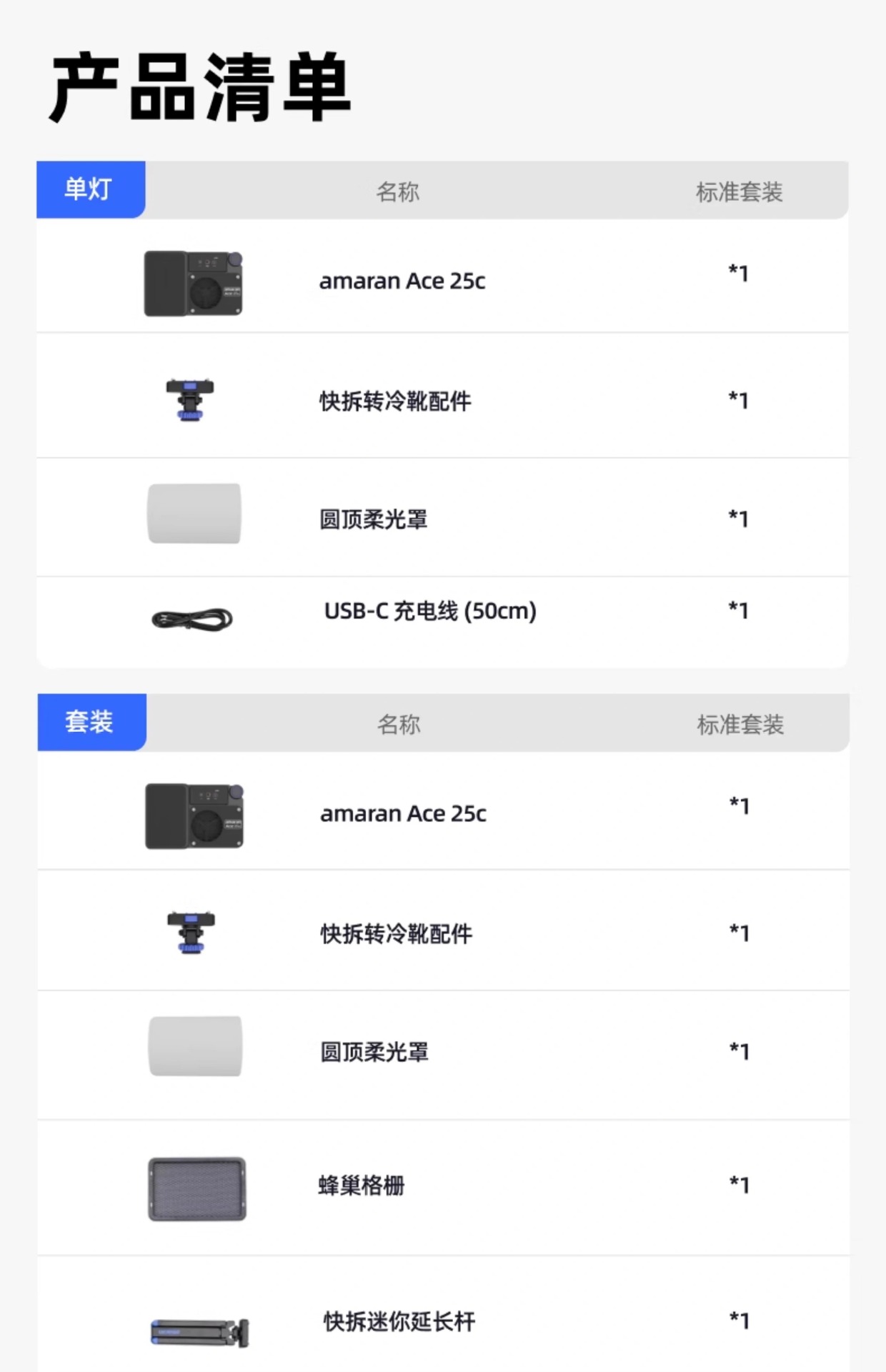
Task: Click the USB-C 充电线 (50cm) item name
Action: pyautogui.click(x=430, y=612)
